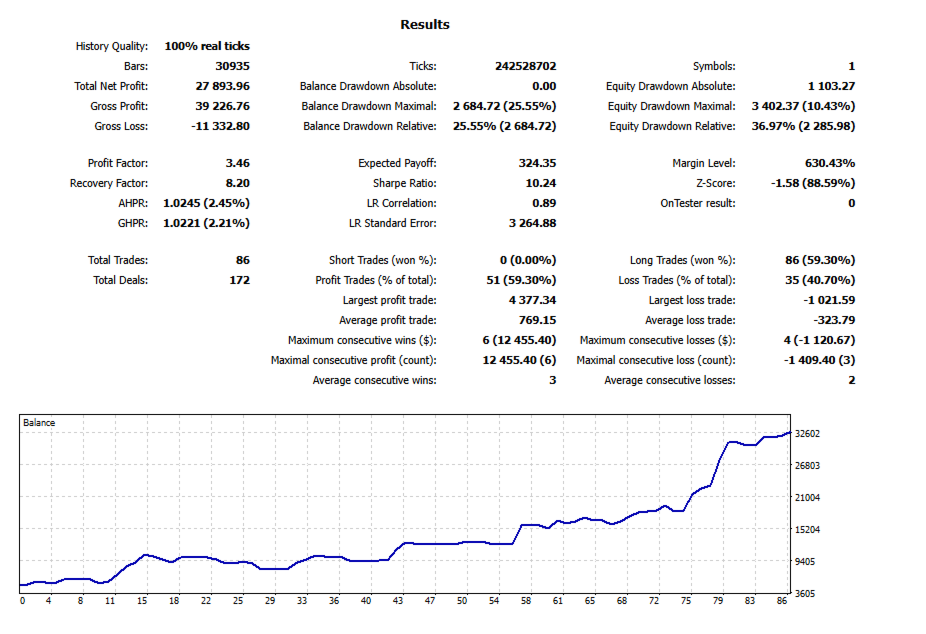This screenshot has width=926, height=634.
Task: Click Maximum consecutive losses value 4 (-1 120.67)
Action: pos(819,341)
